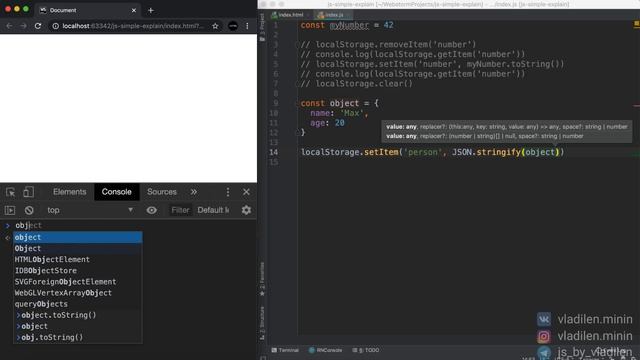This screenshot has height=360, width=640.
Task: Switch to the Elements tab
Action: point(69,192)
